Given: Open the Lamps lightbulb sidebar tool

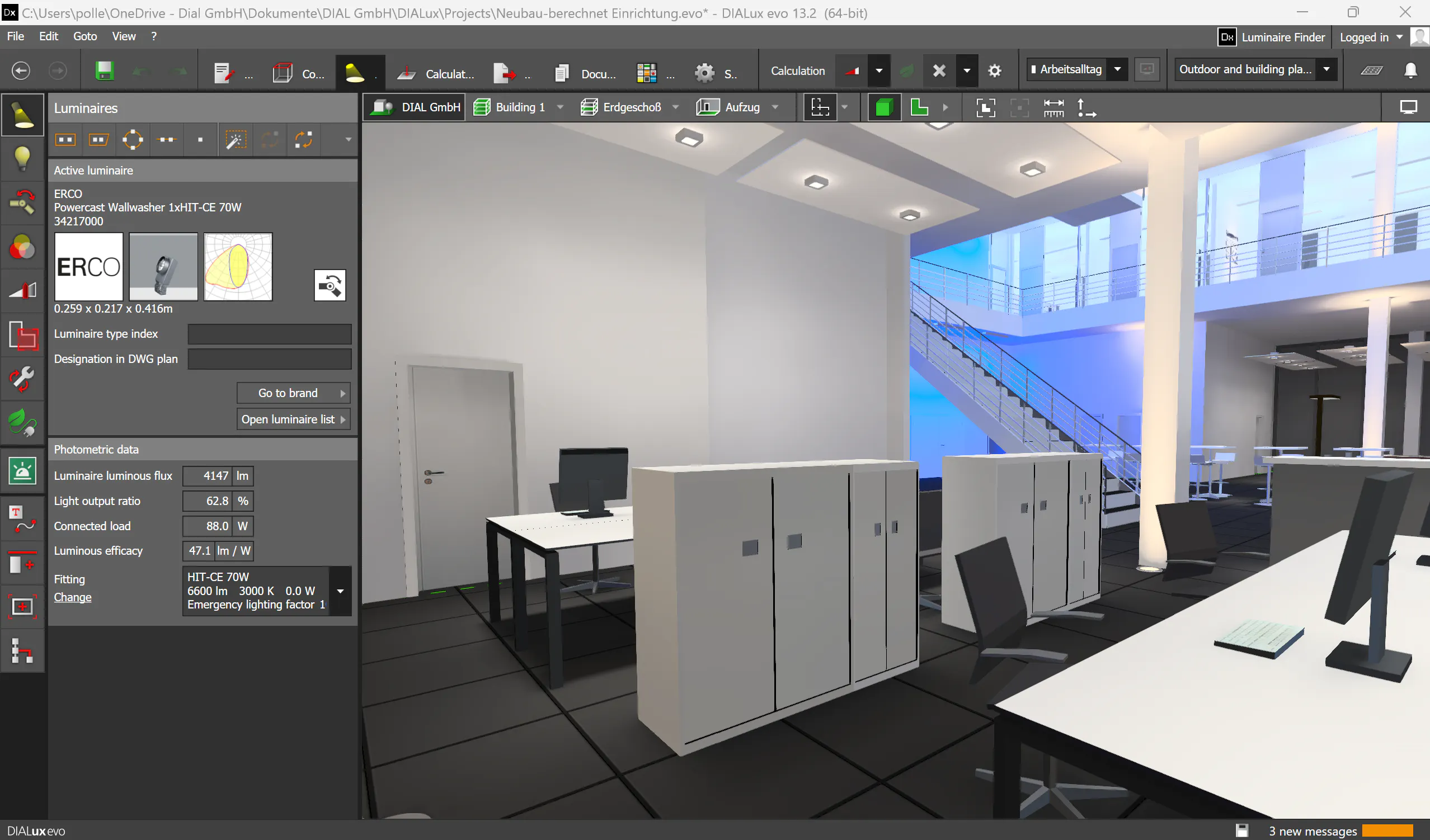Looking at the screenshot, I should pos(22,159).
